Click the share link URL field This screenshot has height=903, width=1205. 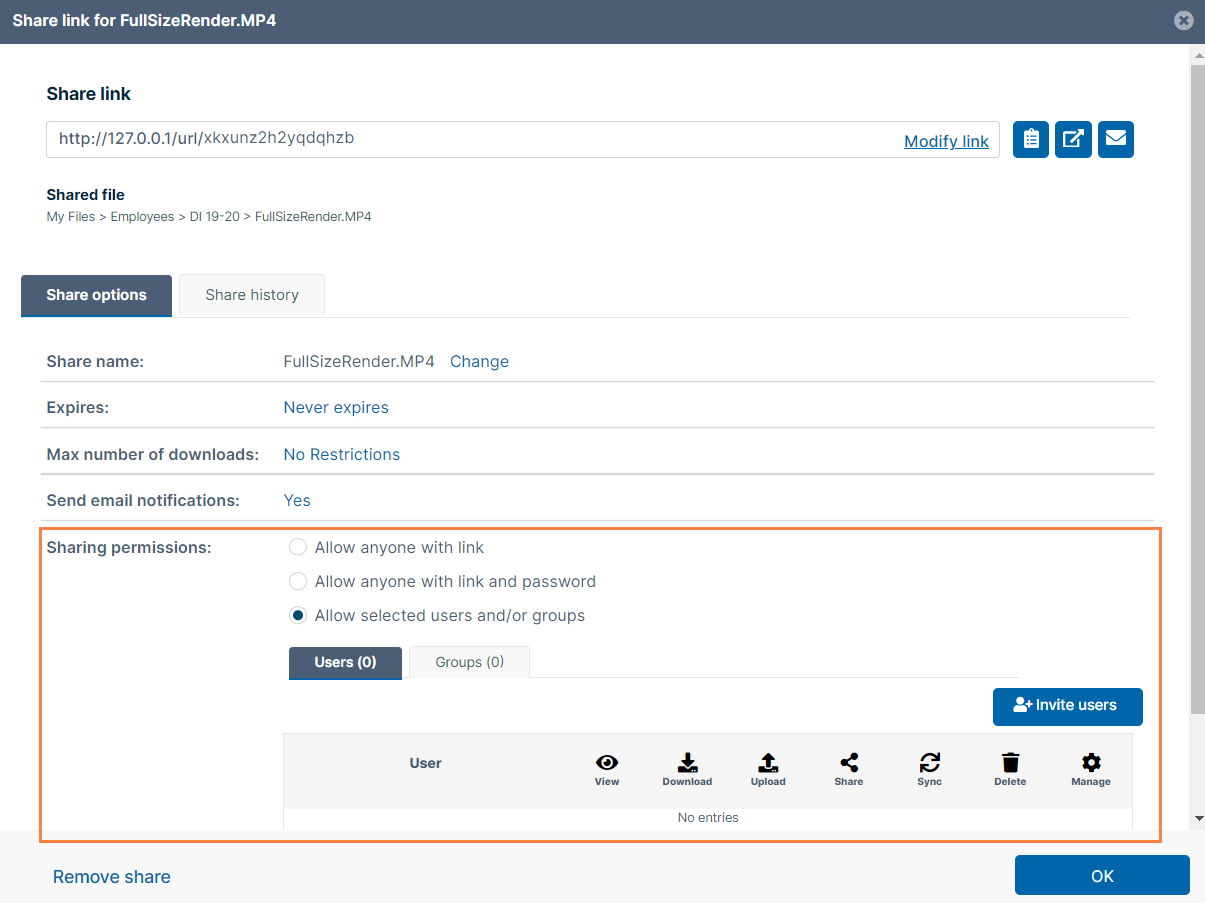470,139
